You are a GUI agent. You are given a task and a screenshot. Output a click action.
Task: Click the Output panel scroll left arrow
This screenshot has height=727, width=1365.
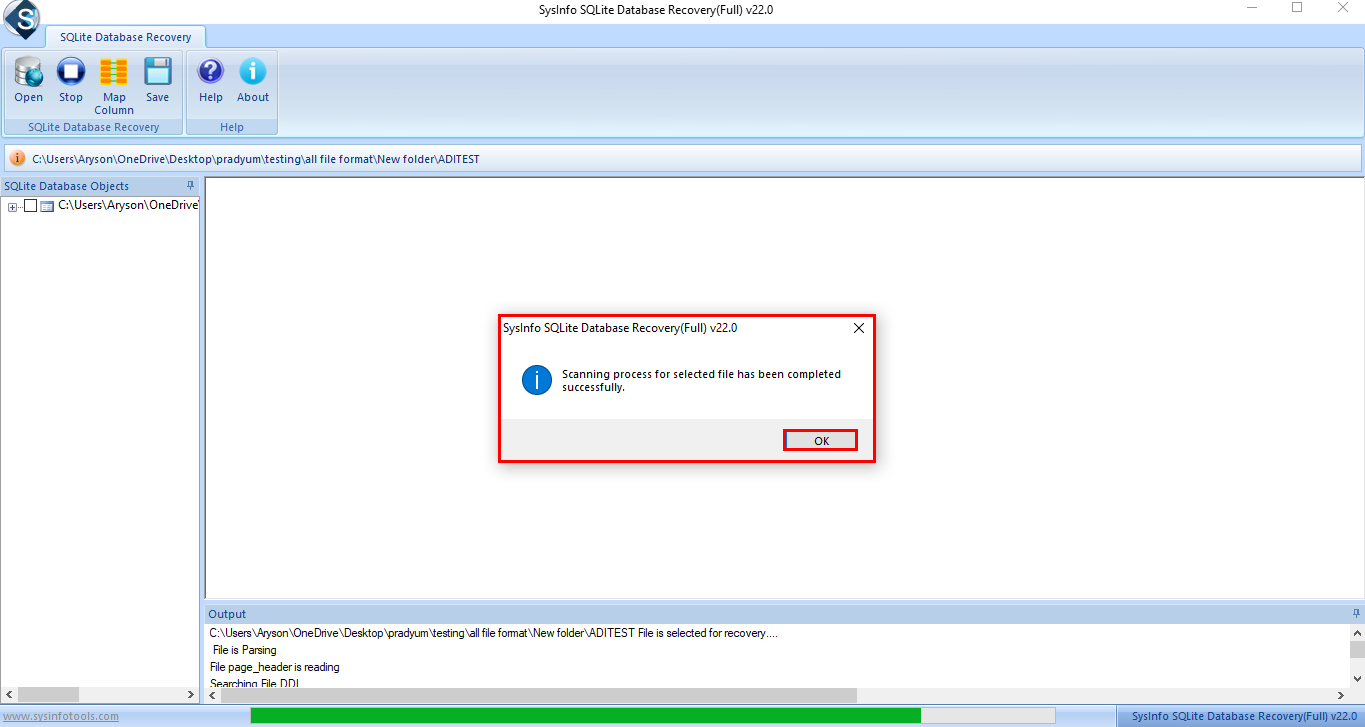pyautogui.click(x=213, y=695)
